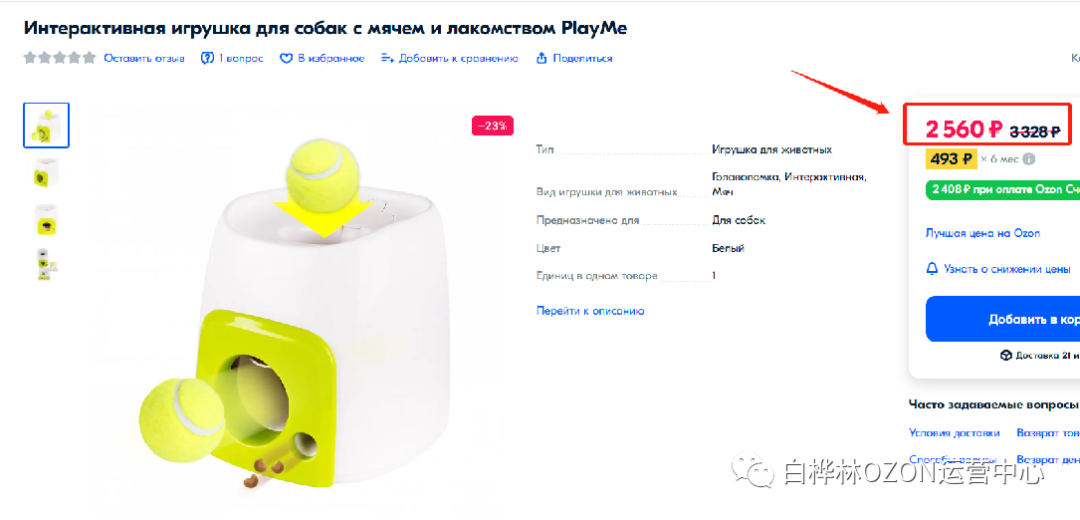Click the green Ozon Счёт price badge
The height and width of the screenshot is (520, 1080).
pyautogui.click(x=1003, y=189)
